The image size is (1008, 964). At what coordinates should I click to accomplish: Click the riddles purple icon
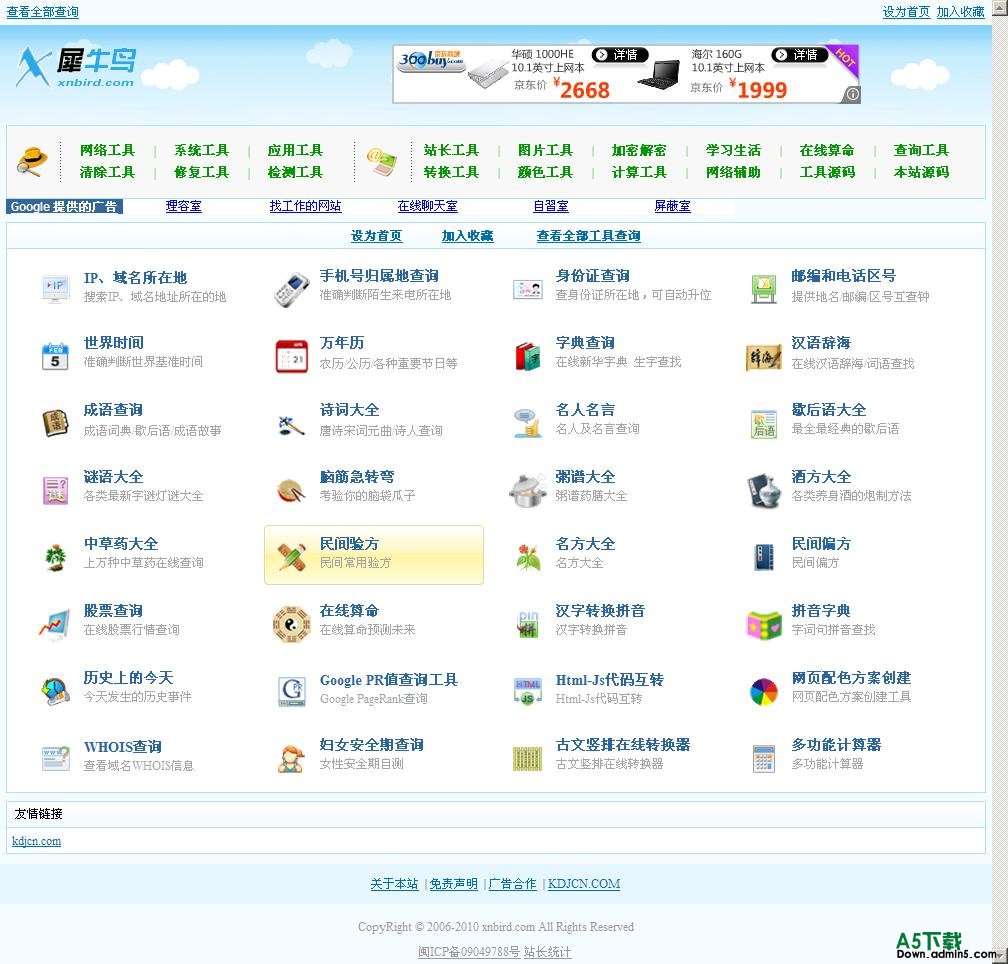tap(55, 490)
